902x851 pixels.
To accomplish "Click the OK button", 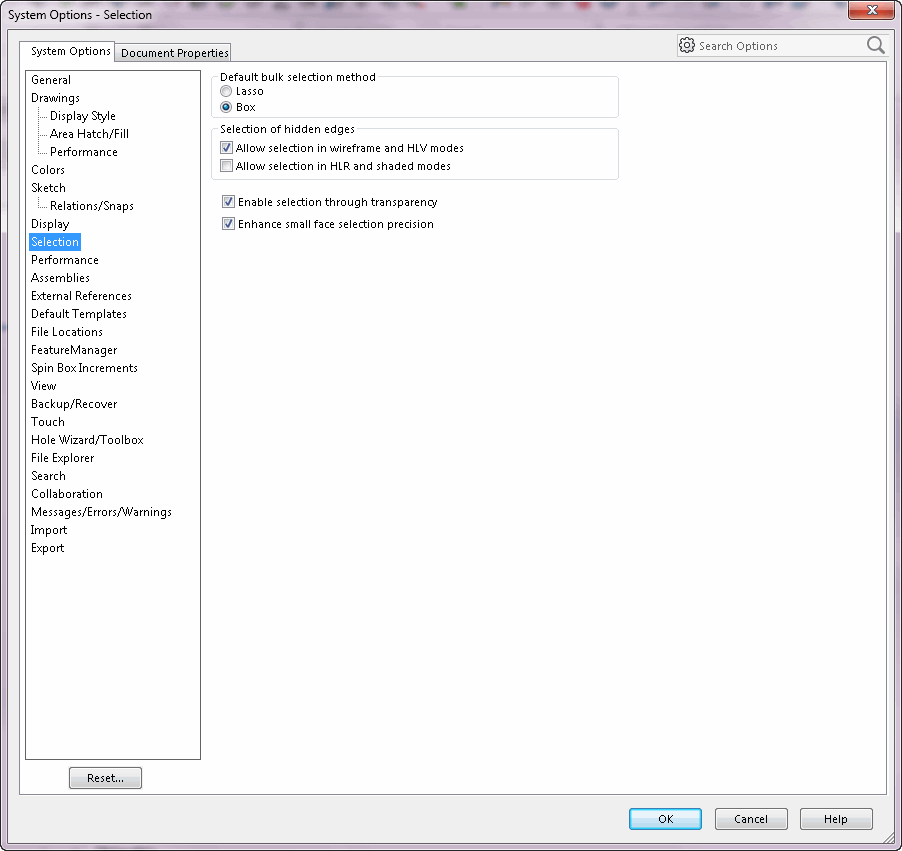I will (666, 819).
